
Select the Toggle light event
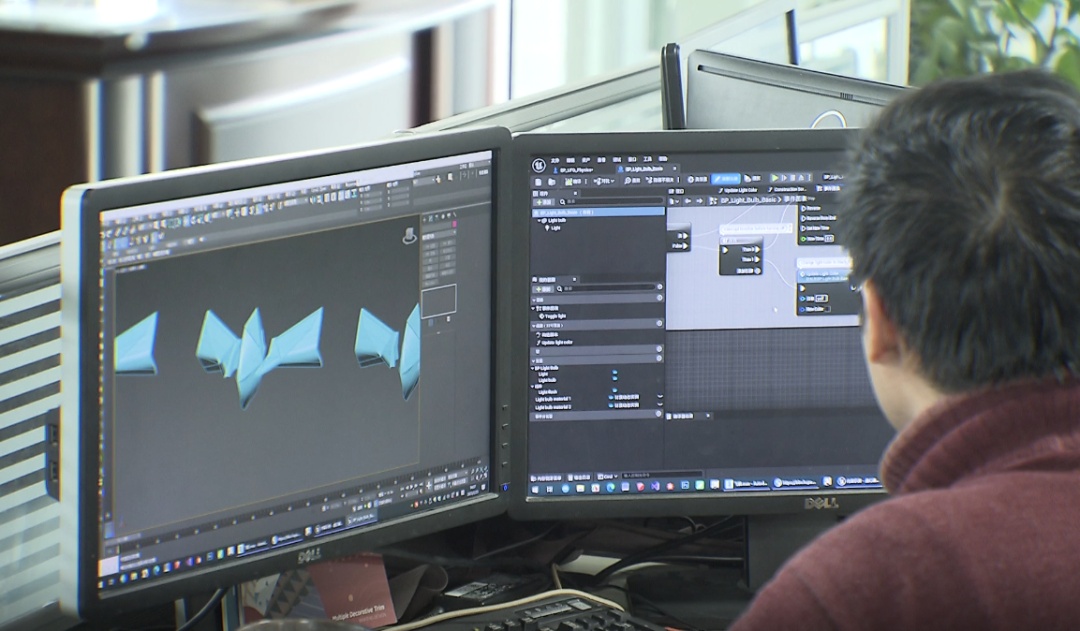553,316
